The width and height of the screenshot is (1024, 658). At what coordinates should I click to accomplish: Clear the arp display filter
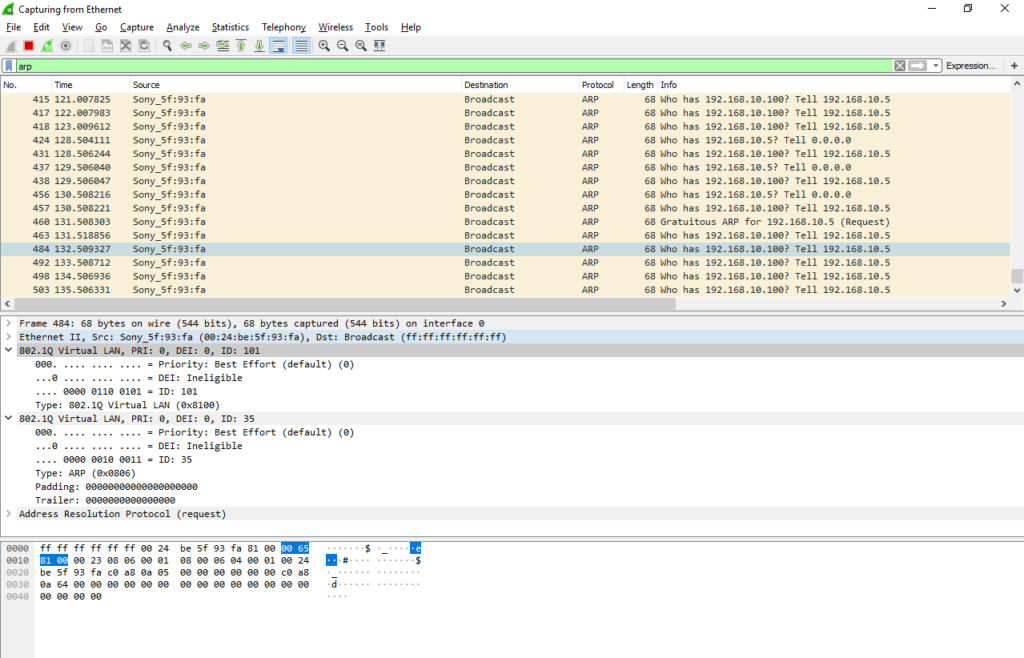(898, 65)
